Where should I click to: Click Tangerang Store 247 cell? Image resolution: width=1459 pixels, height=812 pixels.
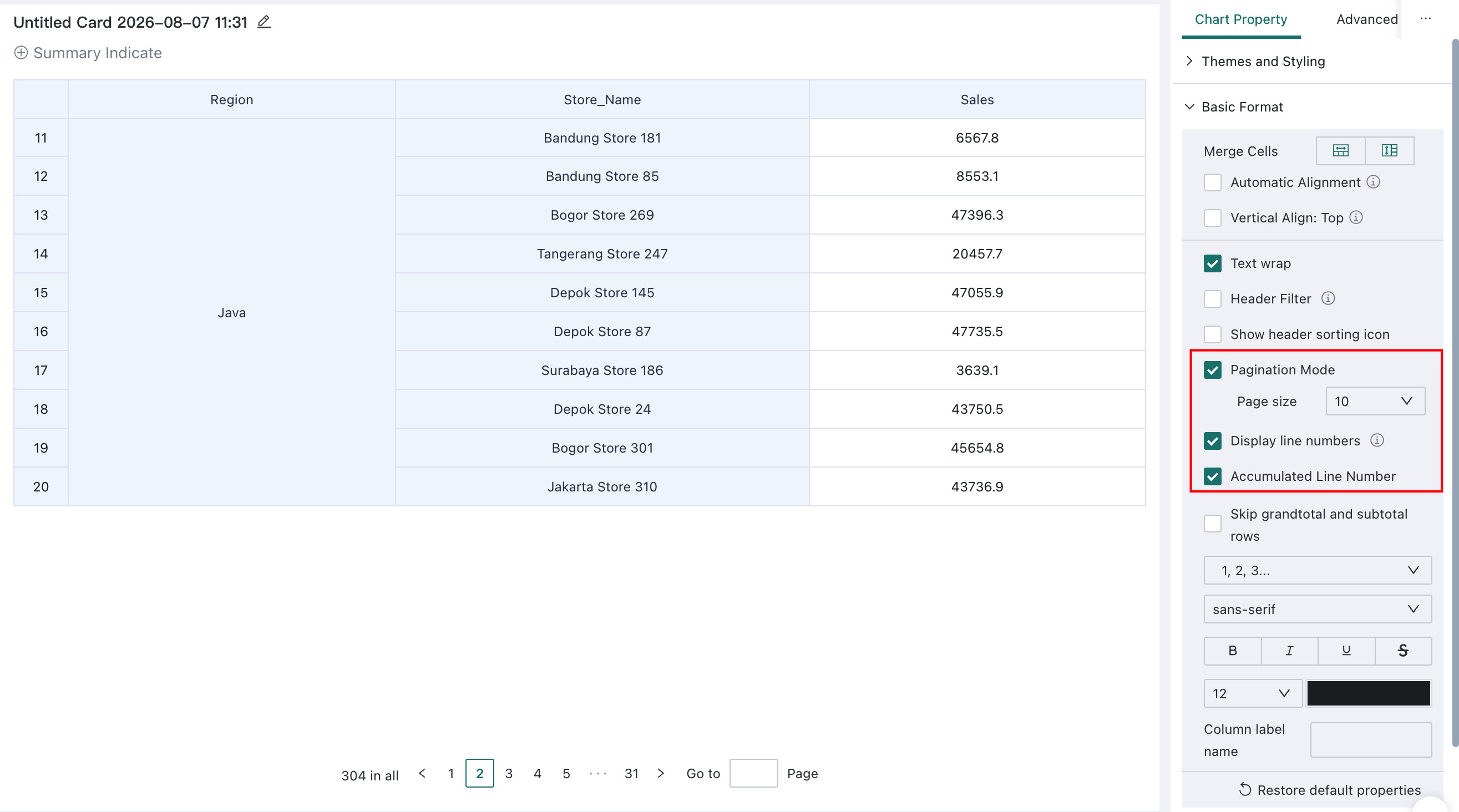tap(602, 253)
